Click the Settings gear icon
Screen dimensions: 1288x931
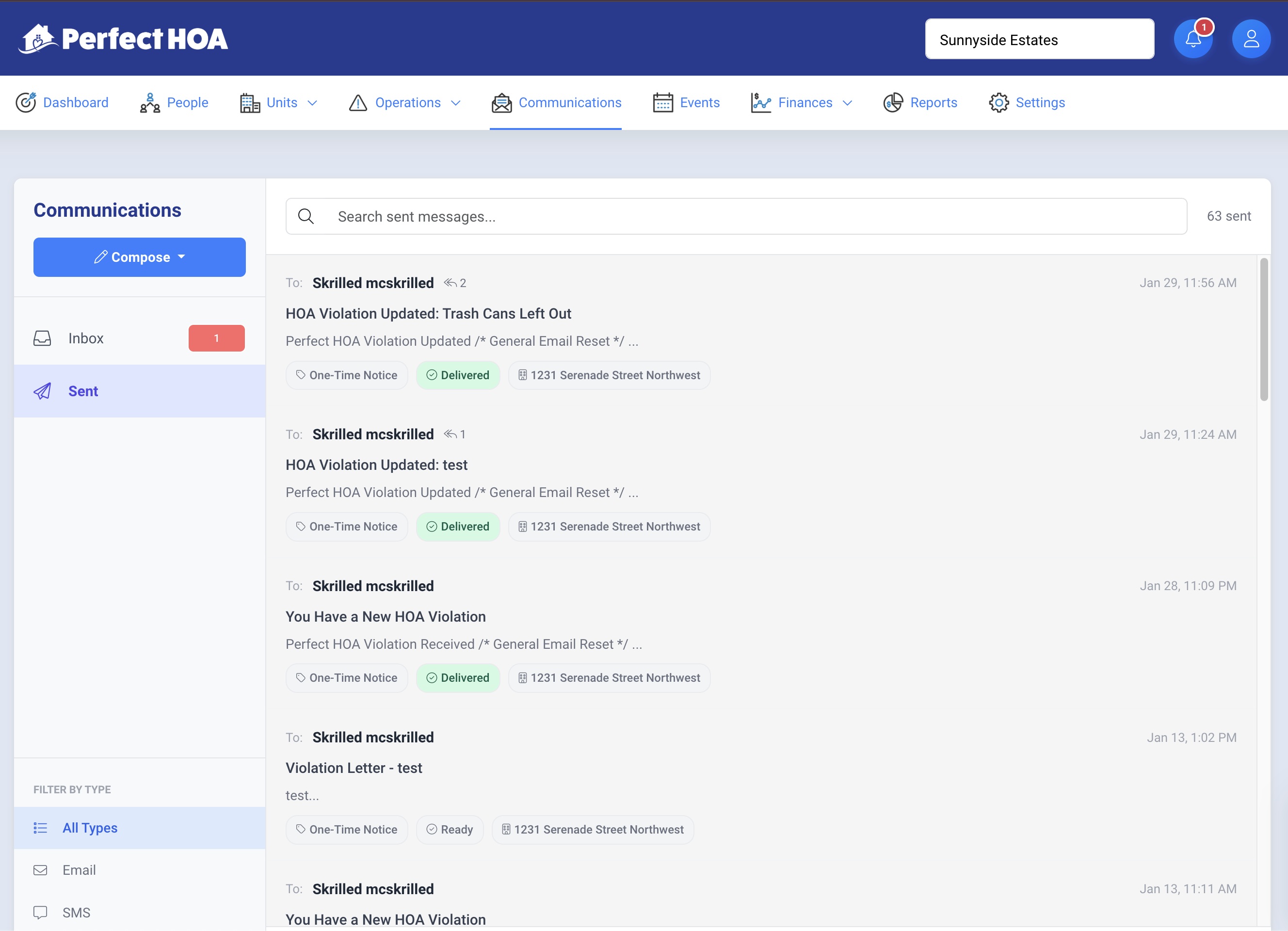click(x=998, y=103)
